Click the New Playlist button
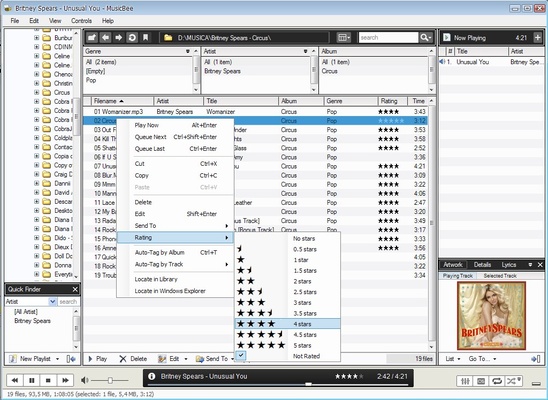The width and height of the screenshot is (548, 400). pos(30,359)
